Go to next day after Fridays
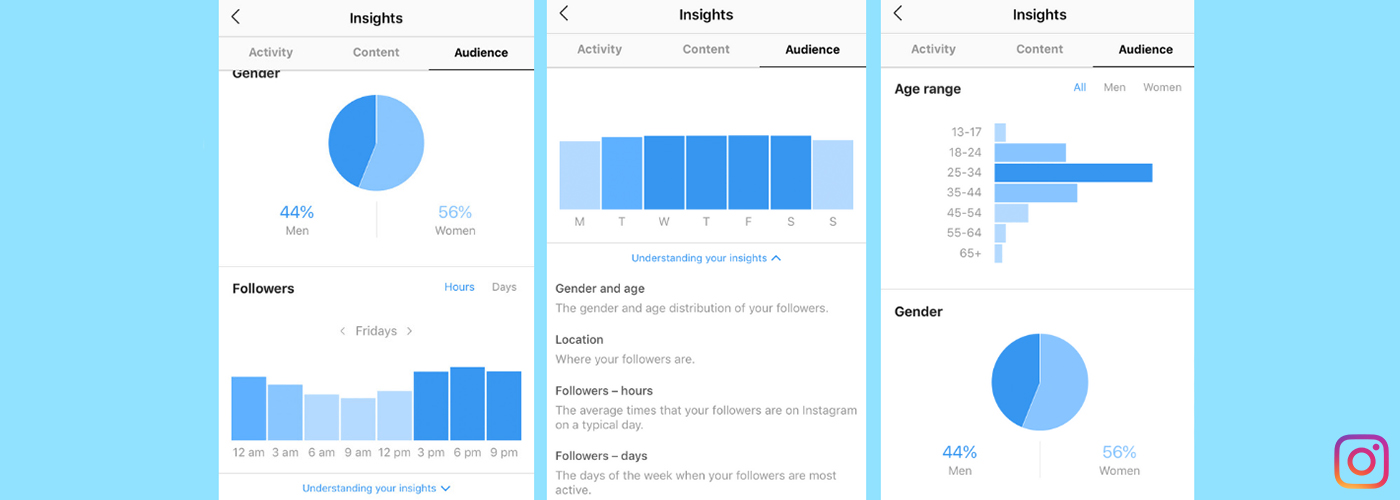This screenshot has height=500, width=1400. coord(409,331)
